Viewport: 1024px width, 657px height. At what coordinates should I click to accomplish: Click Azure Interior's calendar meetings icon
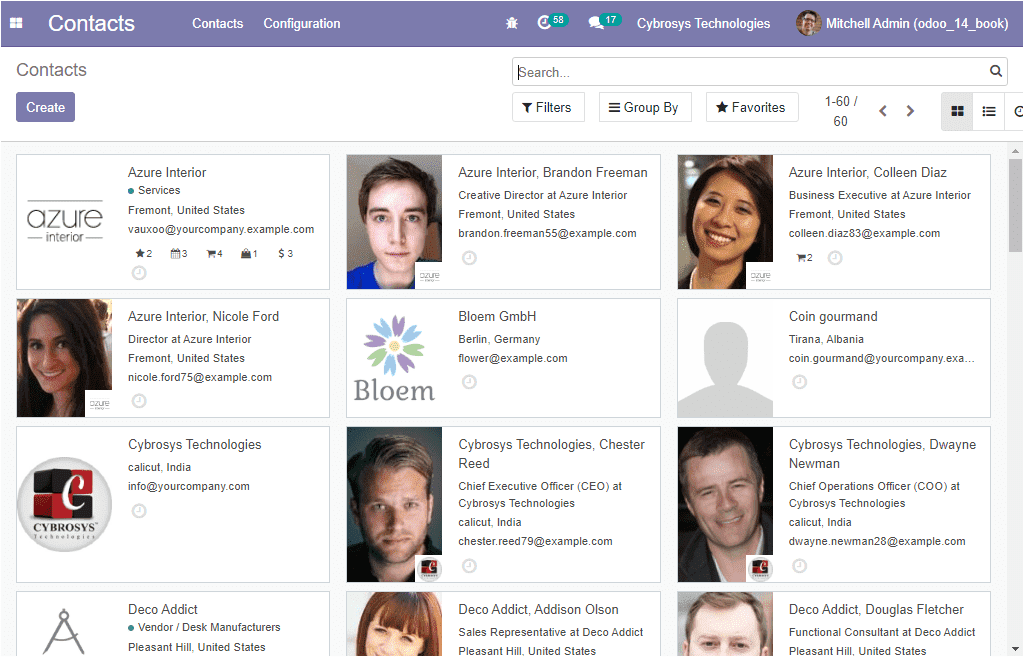click(x=175, y=254)
